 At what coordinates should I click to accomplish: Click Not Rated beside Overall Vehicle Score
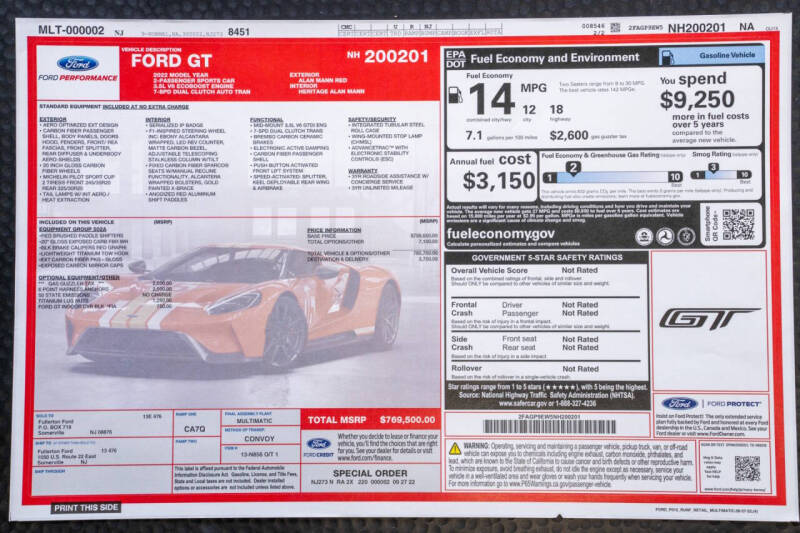click(579, 270)
